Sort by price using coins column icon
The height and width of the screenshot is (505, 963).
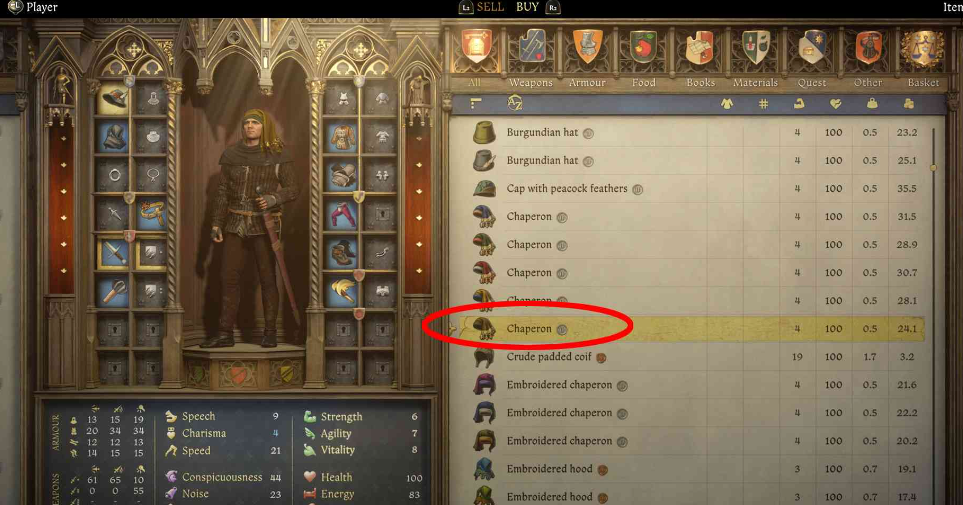tap(909, 104)
